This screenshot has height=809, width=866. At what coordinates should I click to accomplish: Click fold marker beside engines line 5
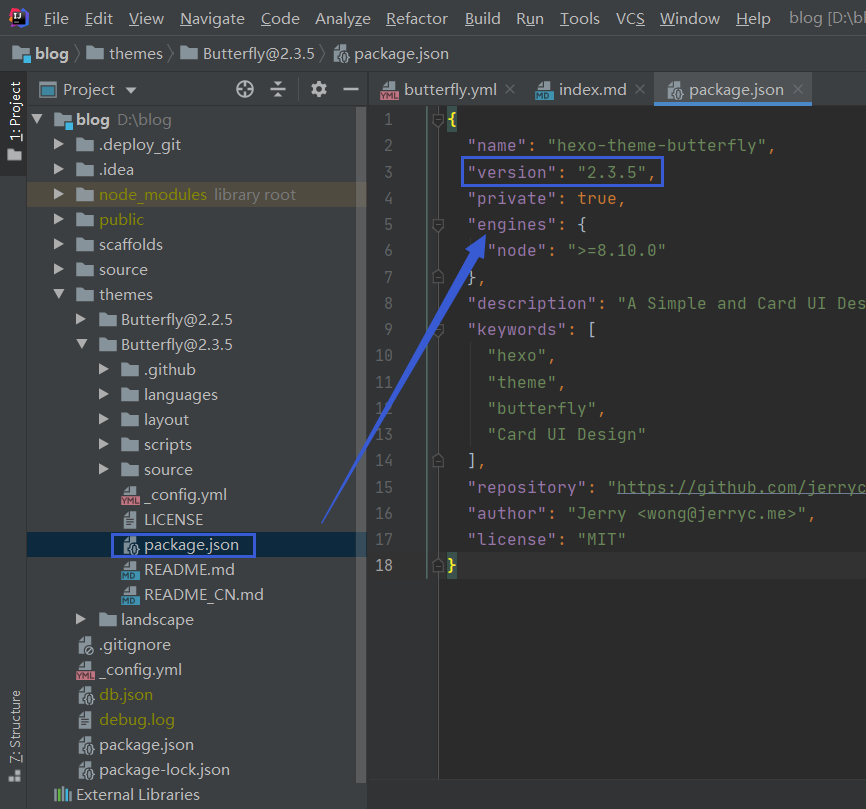pyautogui.click(x=438, y=225)
